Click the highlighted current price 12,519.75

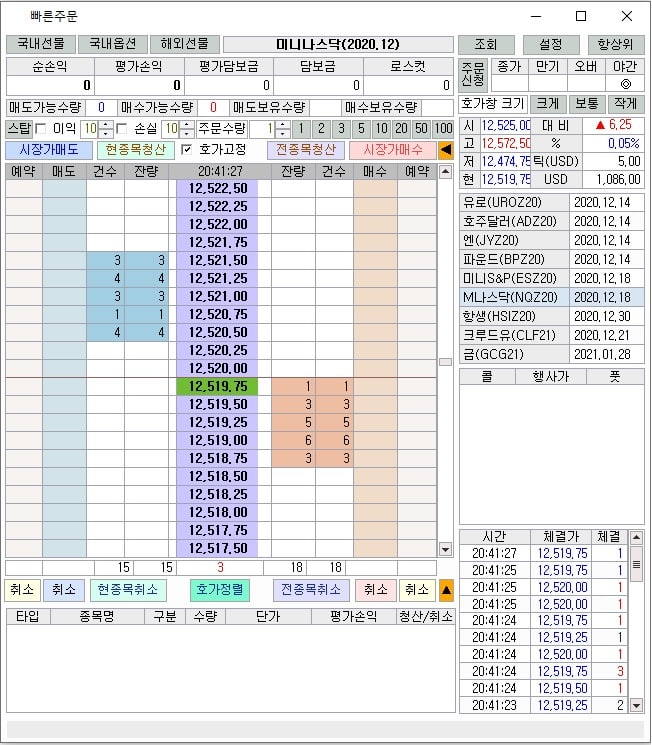pos(217,387)
